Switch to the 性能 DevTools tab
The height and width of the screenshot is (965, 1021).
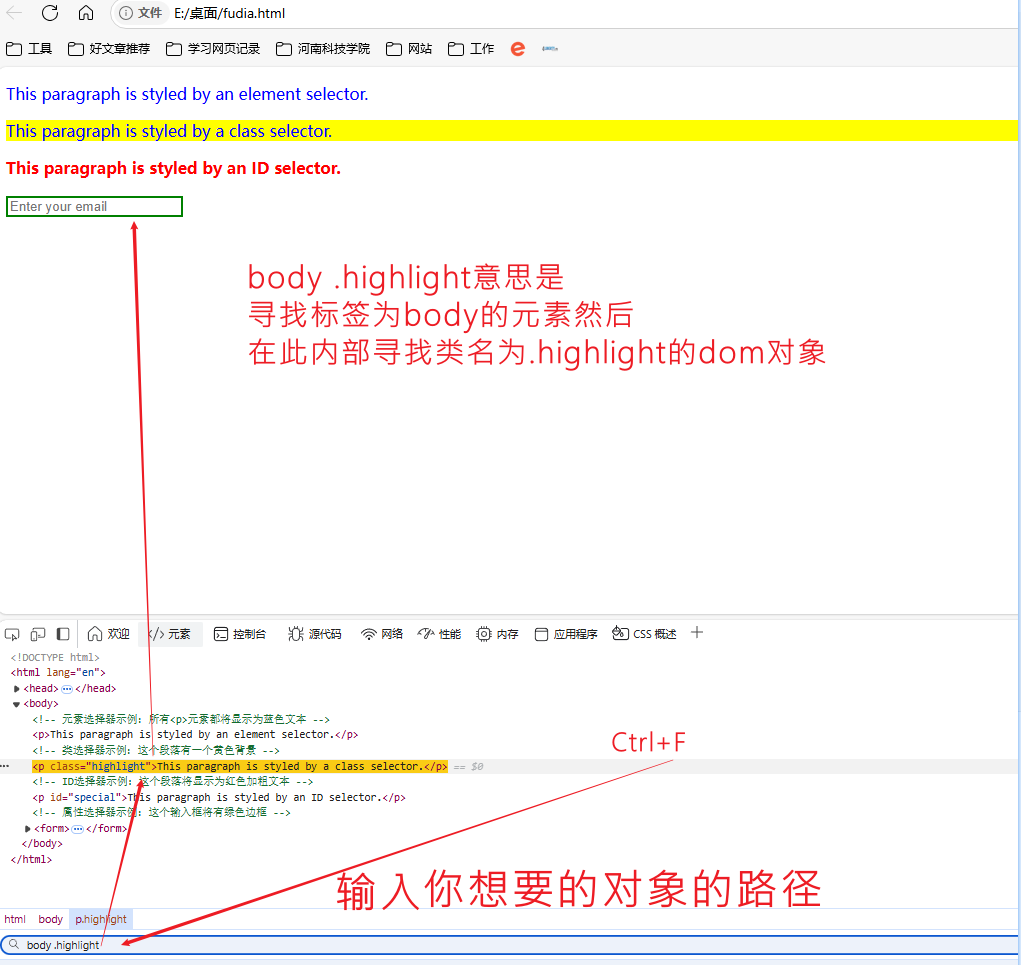[440, 634]
